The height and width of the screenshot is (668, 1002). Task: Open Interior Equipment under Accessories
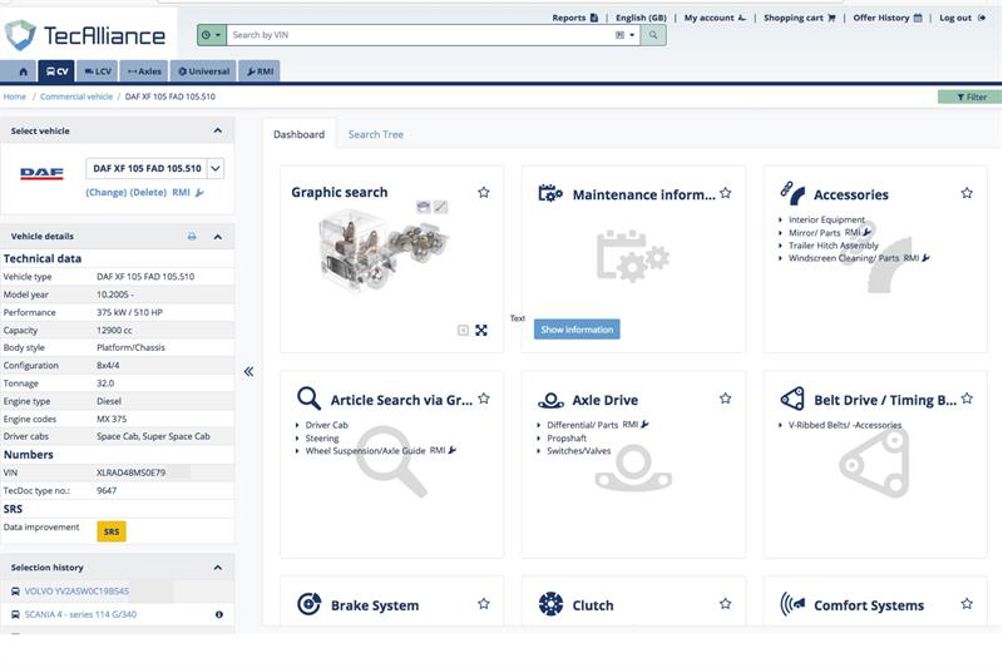826,219
